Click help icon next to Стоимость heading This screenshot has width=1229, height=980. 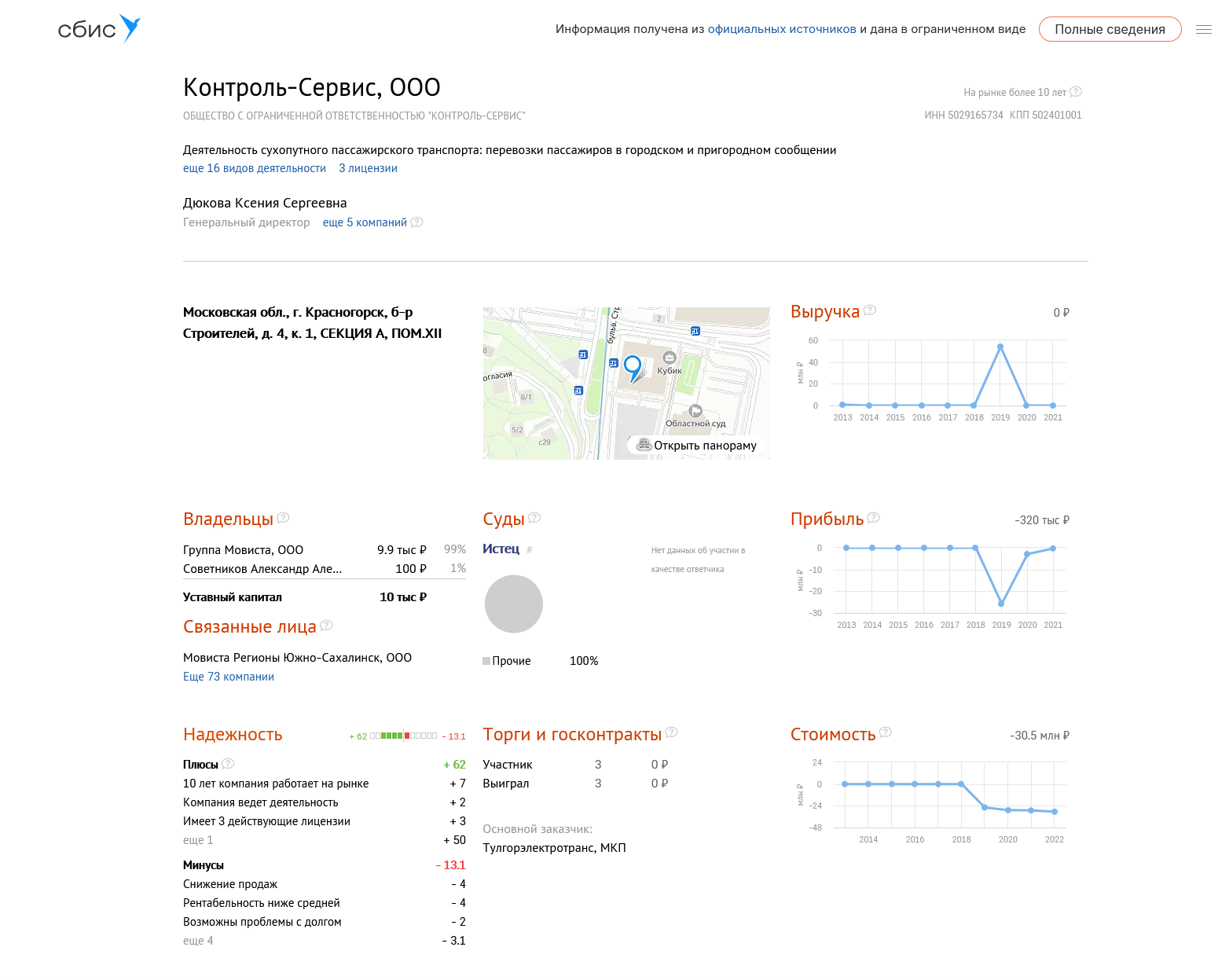[885, 732]
